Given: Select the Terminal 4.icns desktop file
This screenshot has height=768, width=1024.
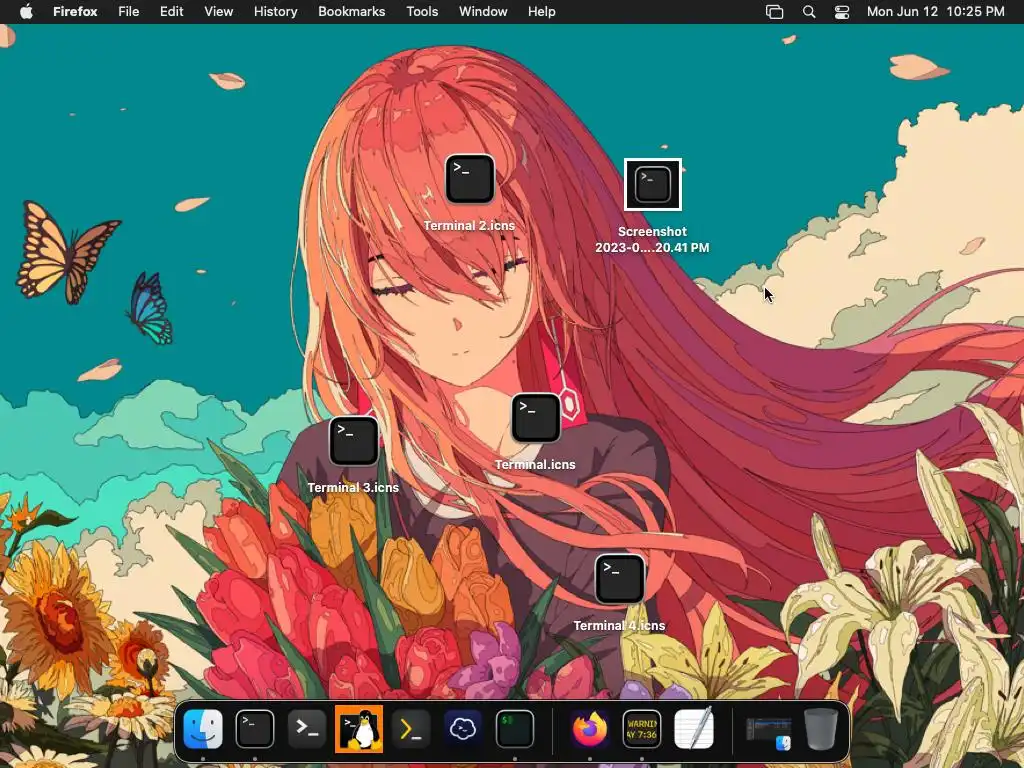Looking at the screenshot, I should (x=619, y=579).
